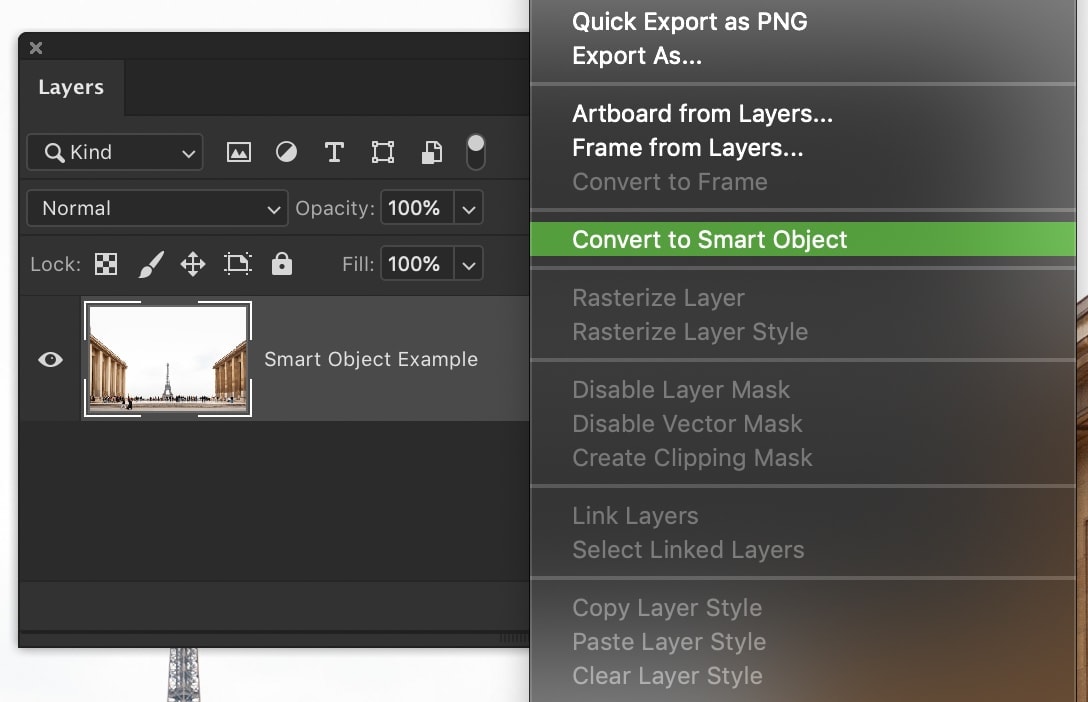
Task: Hide the Smart Object Example layer
Action: click(x=50, y=359)
